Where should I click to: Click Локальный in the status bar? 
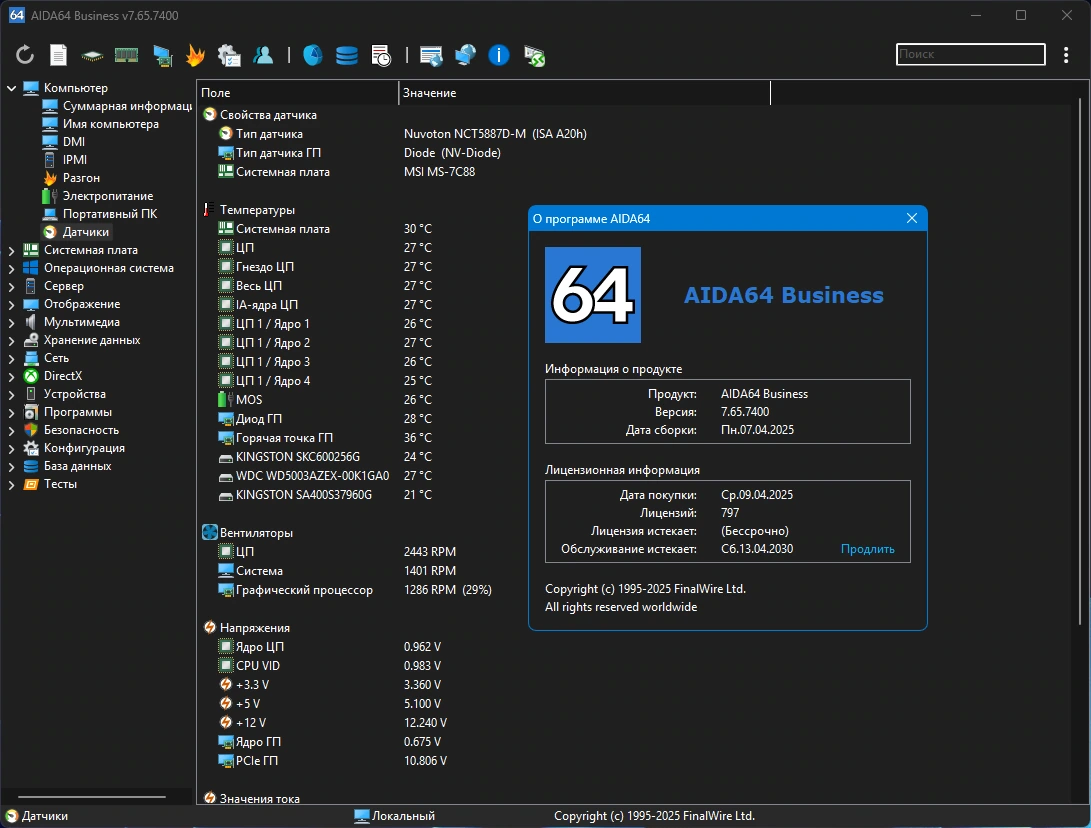[x=395, y=816]
